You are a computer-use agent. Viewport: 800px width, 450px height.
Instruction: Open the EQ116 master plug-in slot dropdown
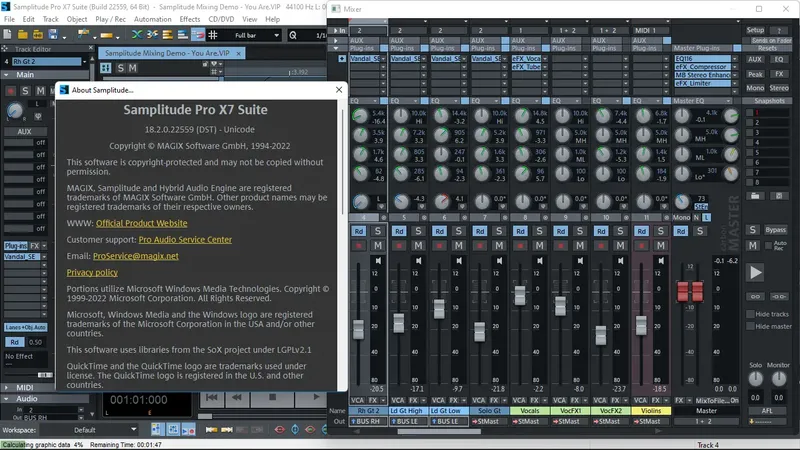[735, 59]
